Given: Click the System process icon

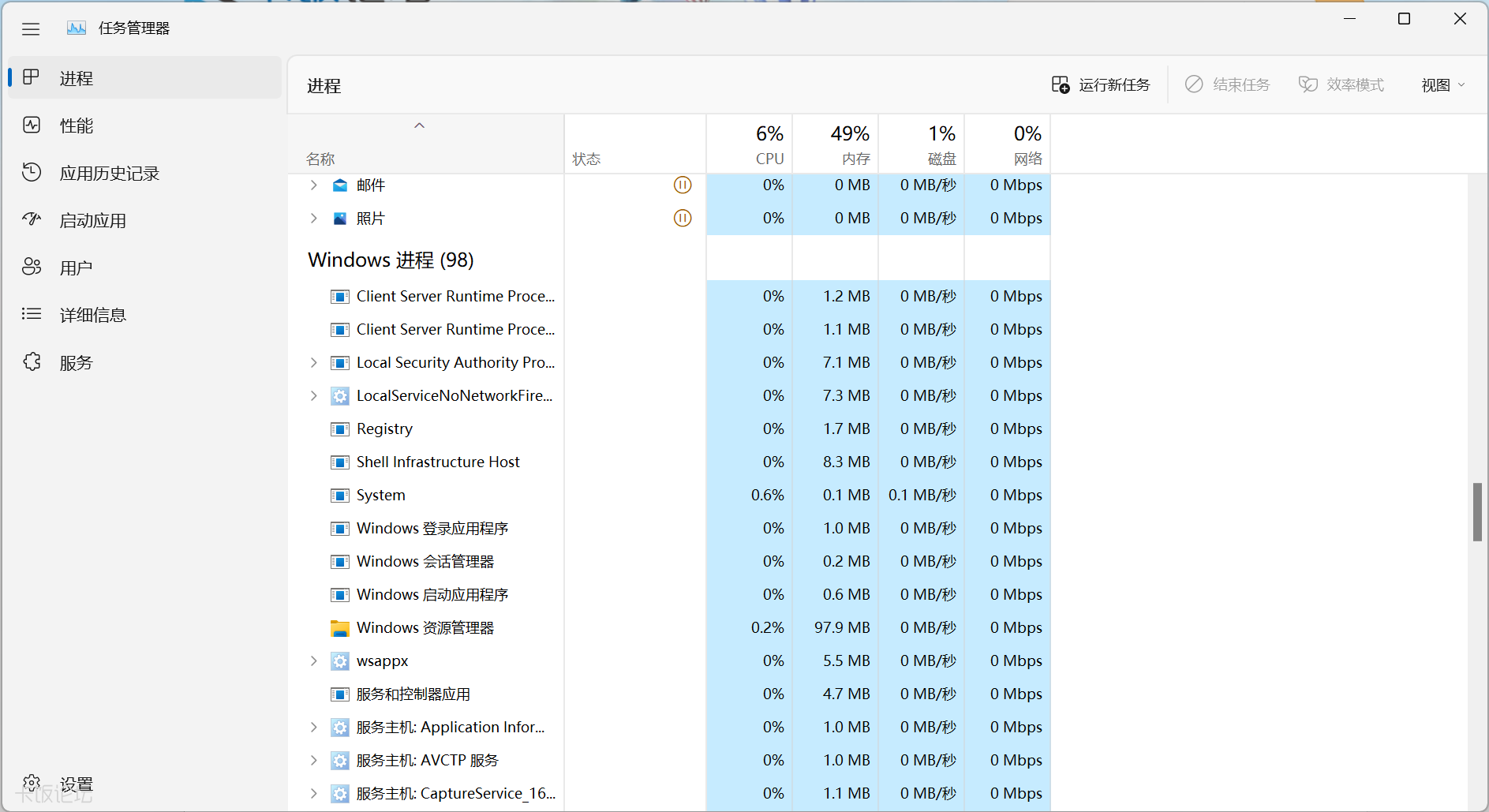Looking at the screenshot, I should click(x=340, y=496).
